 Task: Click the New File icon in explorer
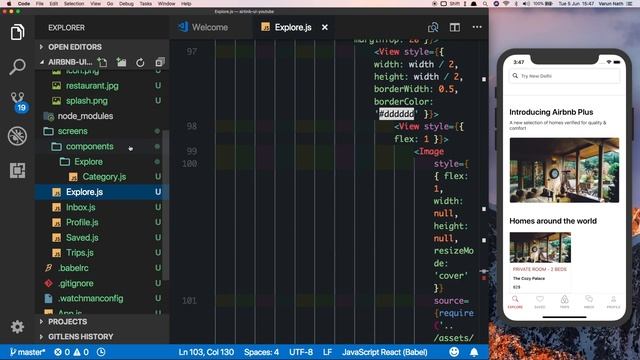tap(102, 62)
